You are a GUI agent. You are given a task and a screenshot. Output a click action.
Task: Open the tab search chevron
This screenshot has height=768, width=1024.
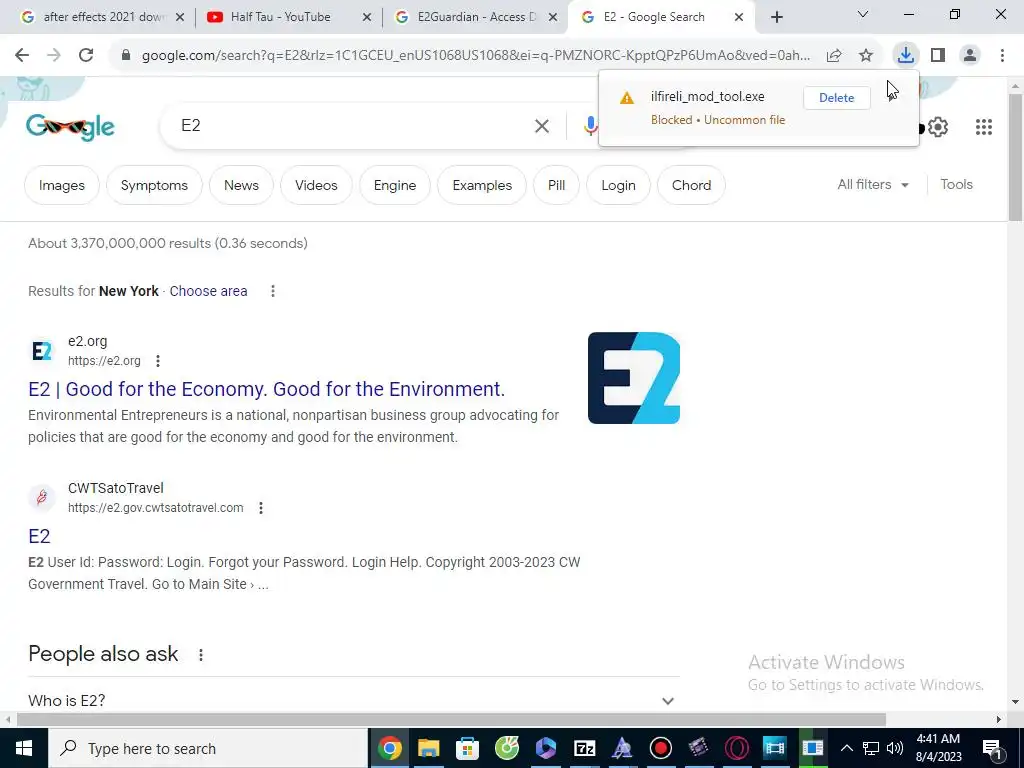[862, 14]
